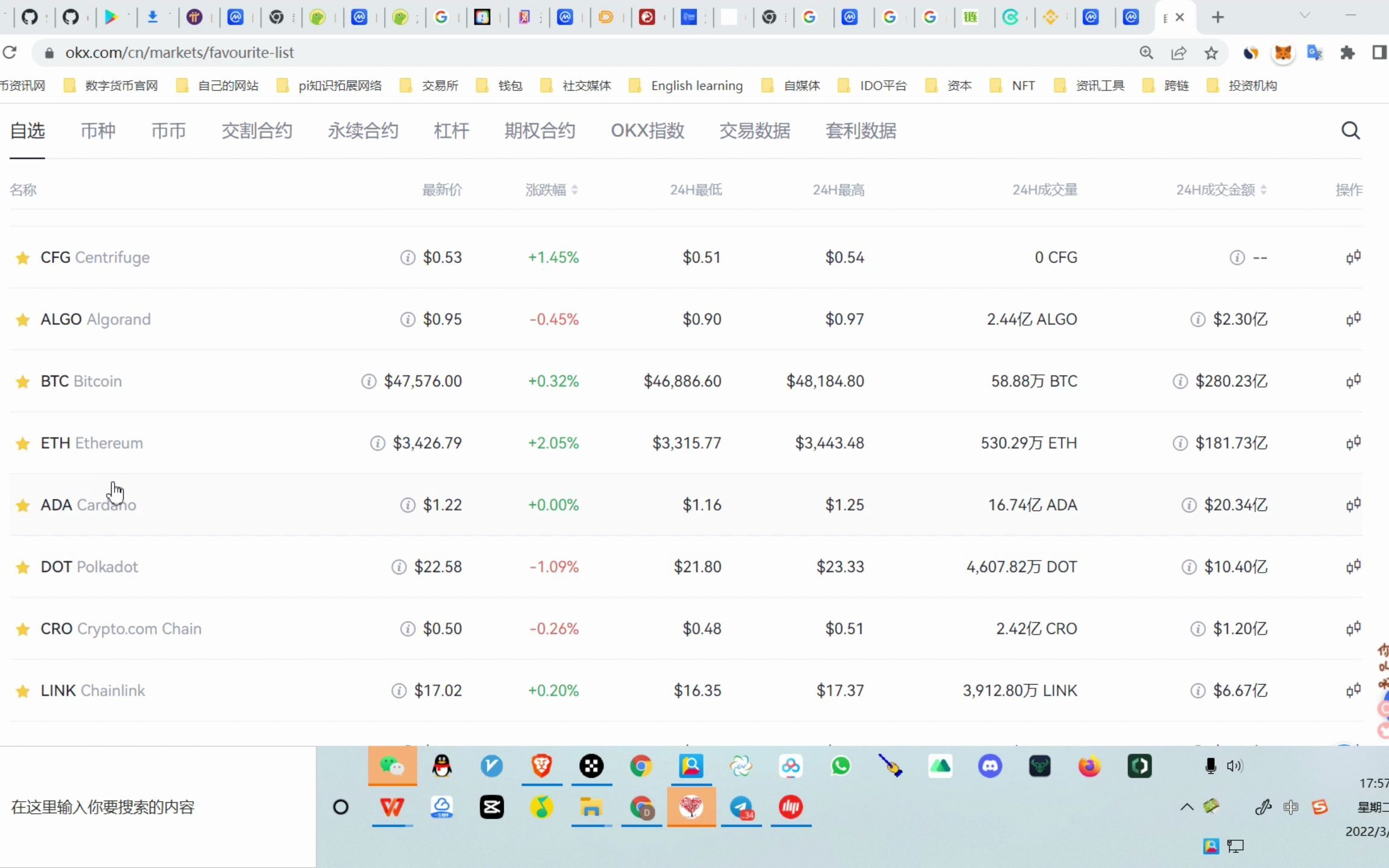This screenshot has width=1389, height=868.
Task: Open the ETH Ethereum market link
Action: point(92,444)
